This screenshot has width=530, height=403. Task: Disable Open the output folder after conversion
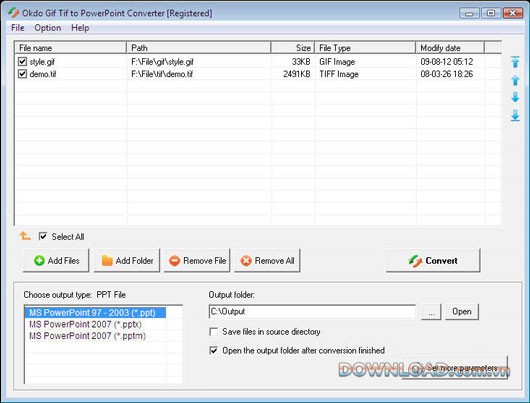point(214,350)
